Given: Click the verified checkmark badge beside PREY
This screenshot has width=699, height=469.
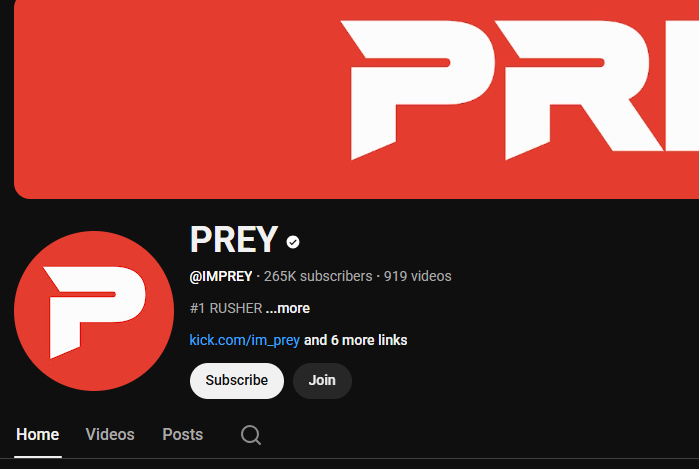Looking at the screenshot, I should click(293, 242).
